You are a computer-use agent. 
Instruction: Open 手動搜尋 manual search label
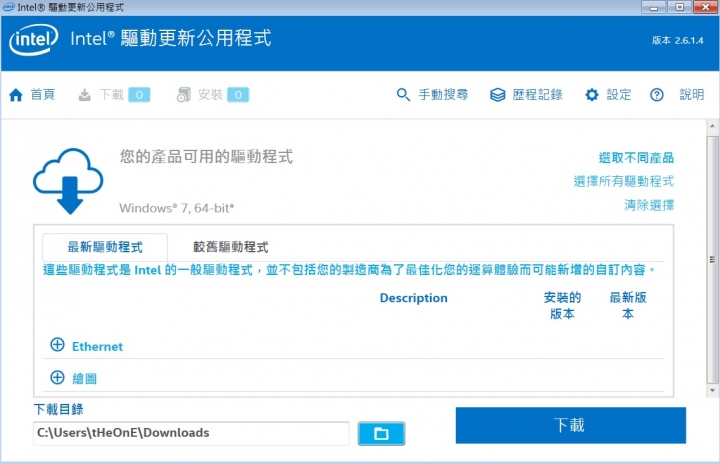coord(443,95)
